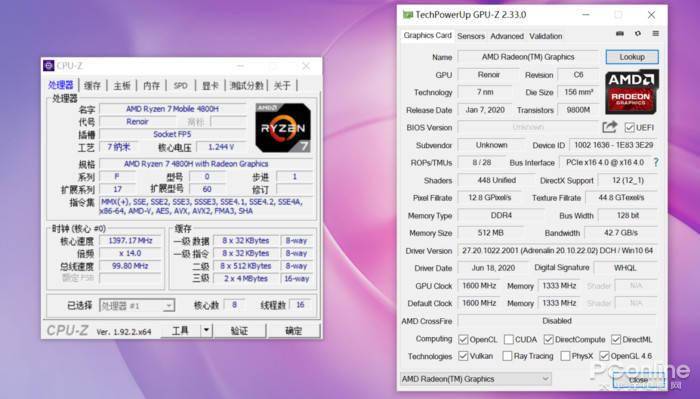Click the thread count 16 value
Image resolution: width=700 pixels, height=399 pixels.
coord(300,305)
